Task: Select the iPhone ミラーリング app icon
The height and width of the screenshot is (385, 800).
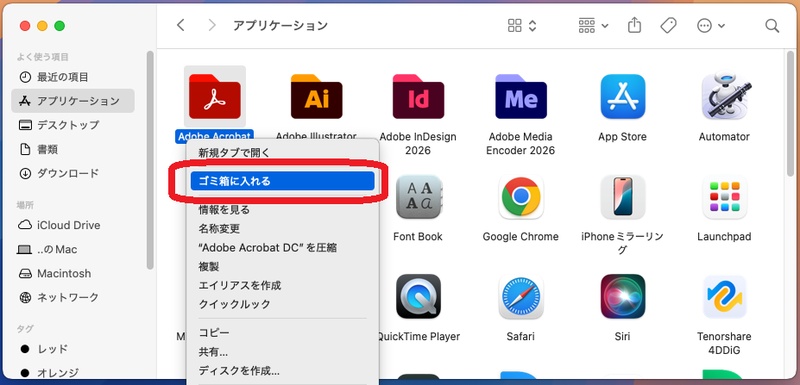Action: pos(622,197)
